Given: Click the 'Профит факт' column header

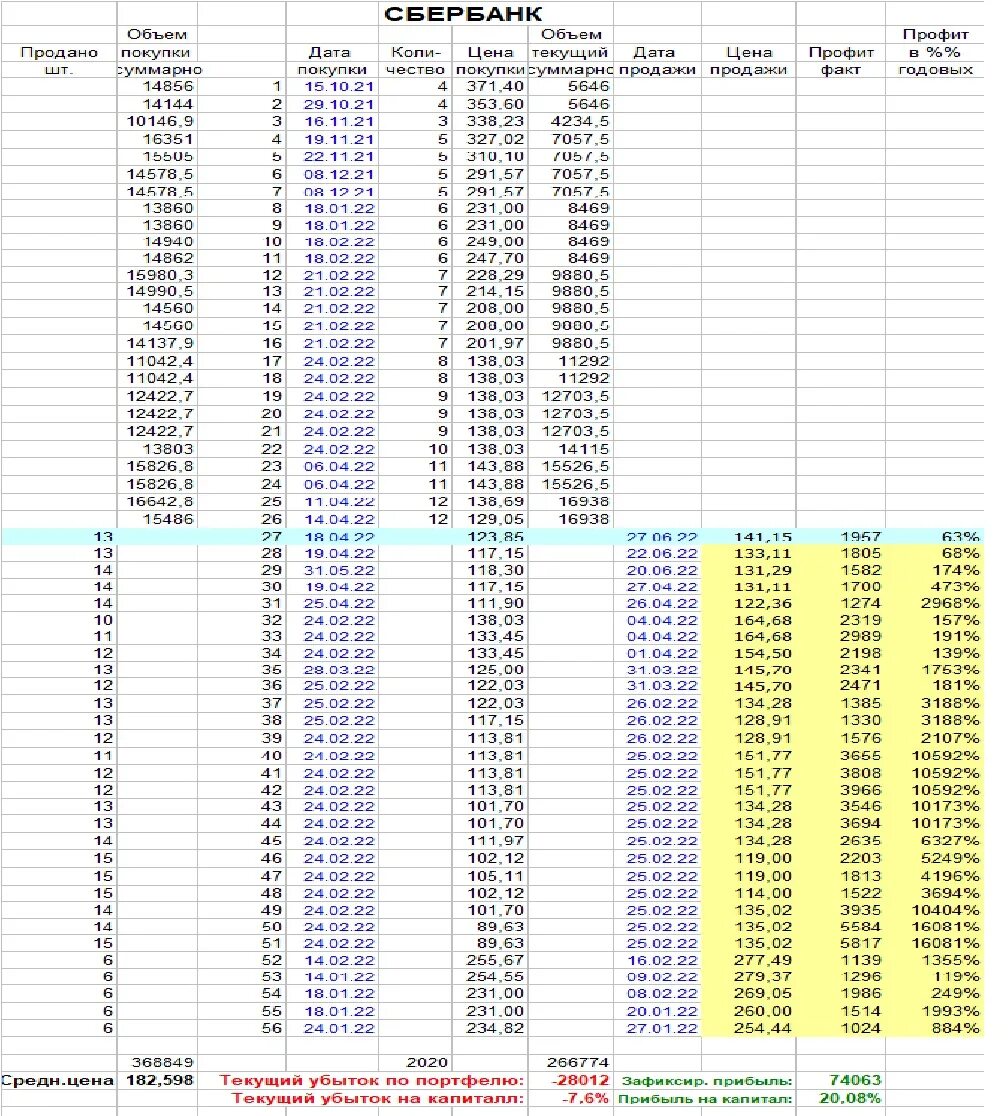Looking at the screenshot, I should tap(841, 61).
